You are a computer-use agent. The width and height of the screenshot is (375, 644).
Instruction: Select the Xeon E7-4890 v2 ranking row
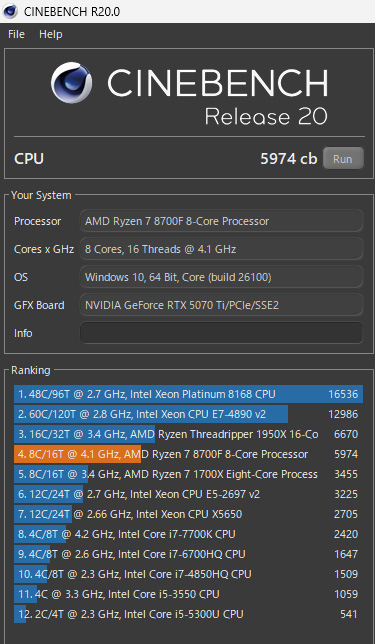click(x=189, y=414)
